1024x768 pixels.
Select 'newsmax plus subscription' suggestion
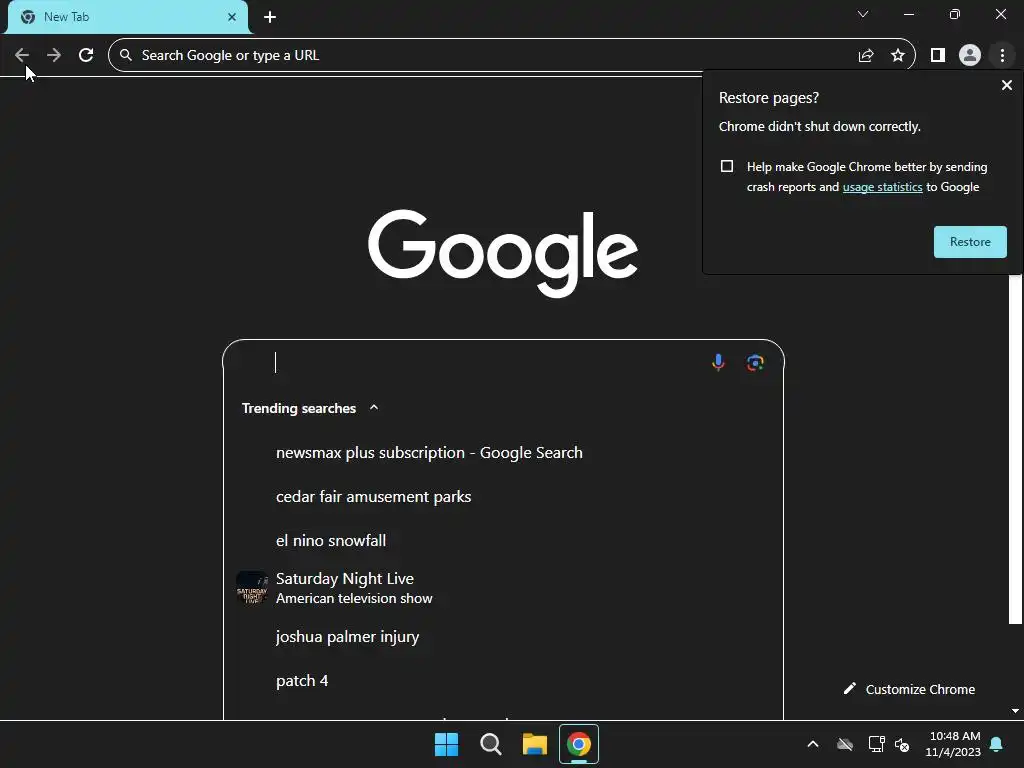coord(503,453)
